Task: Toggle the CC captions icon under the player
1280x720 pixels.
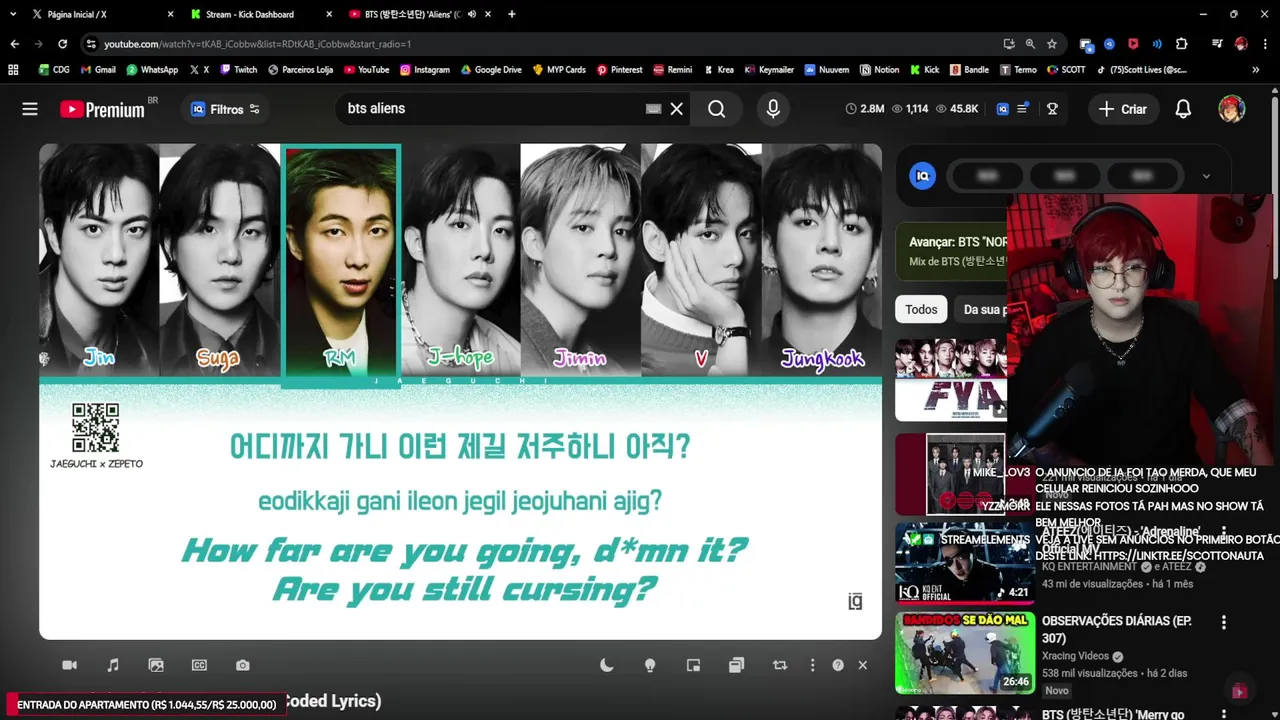Action: 199,665
